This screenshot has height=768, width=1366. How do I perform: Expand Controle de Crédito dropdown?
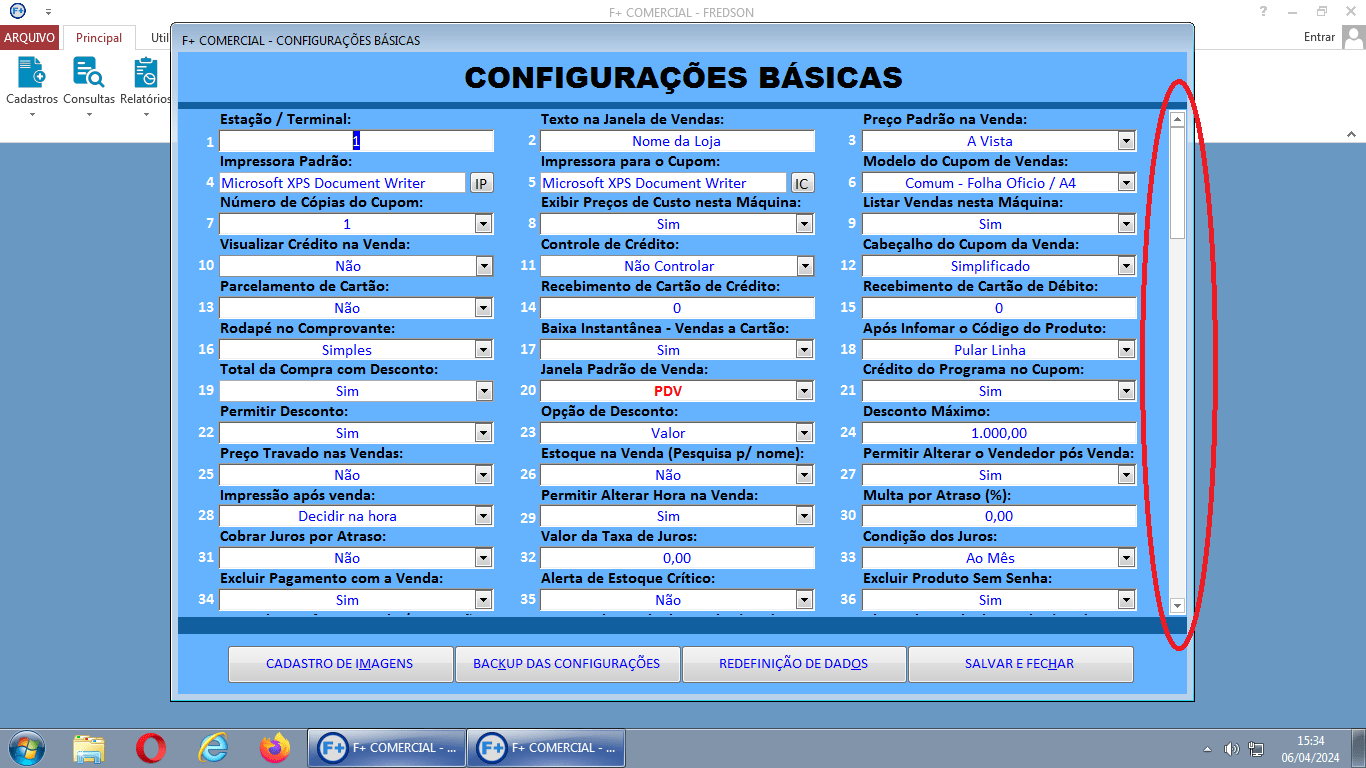click(805, 266)
